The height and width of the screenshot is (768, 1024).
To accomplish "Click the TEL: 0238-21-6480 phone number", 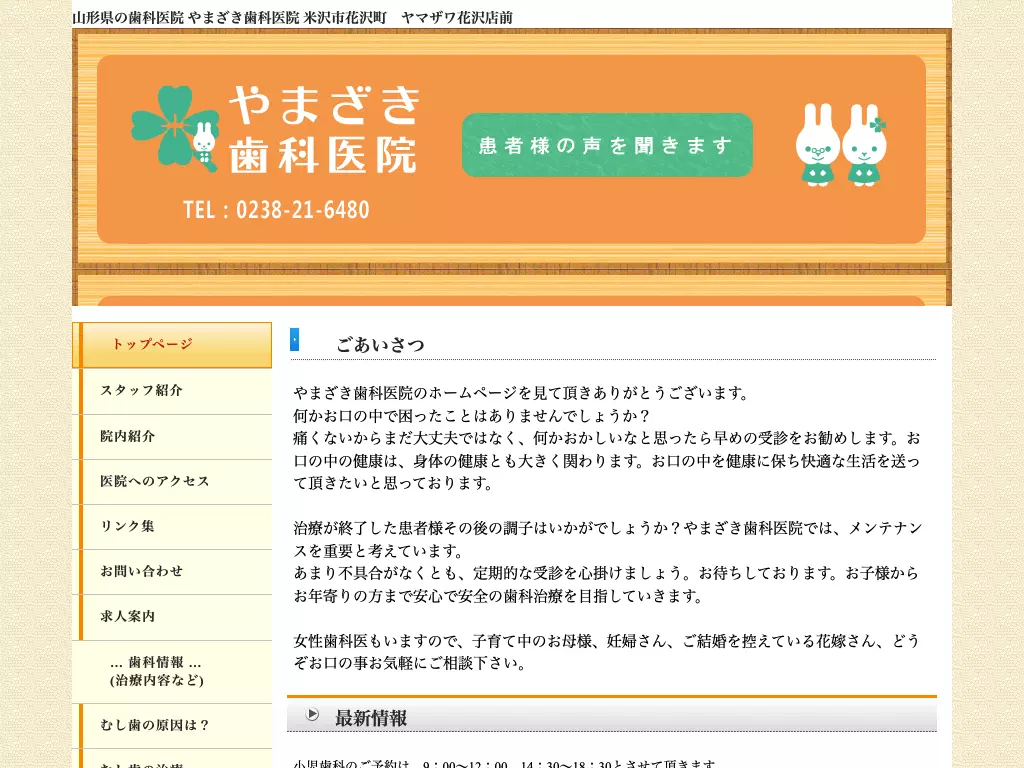I will (x=276, y=210).
